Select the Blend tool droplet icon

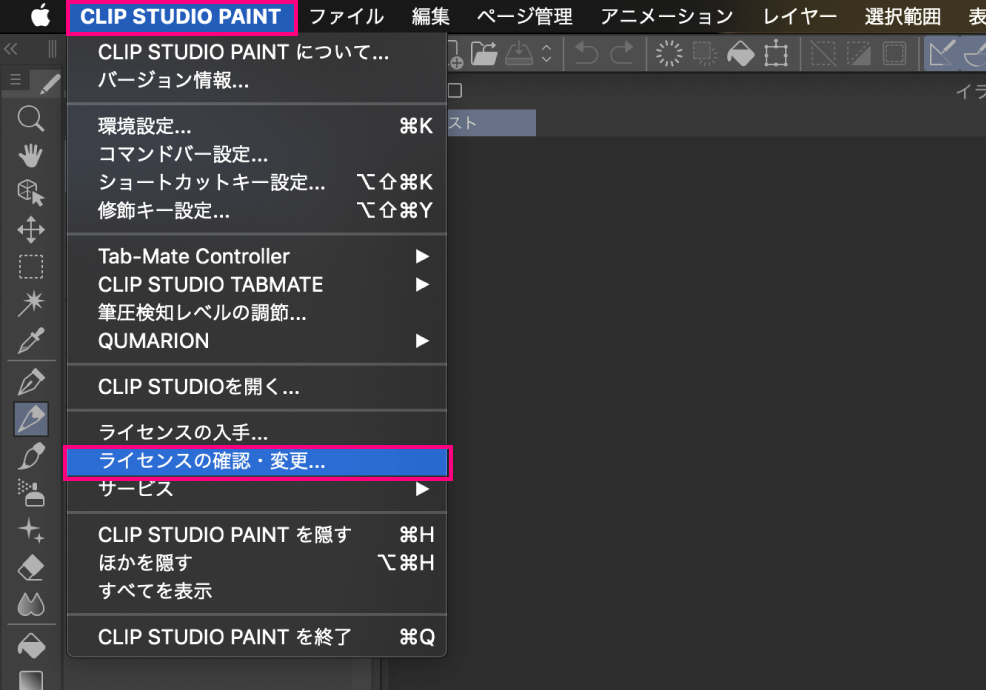click(30, 603)
